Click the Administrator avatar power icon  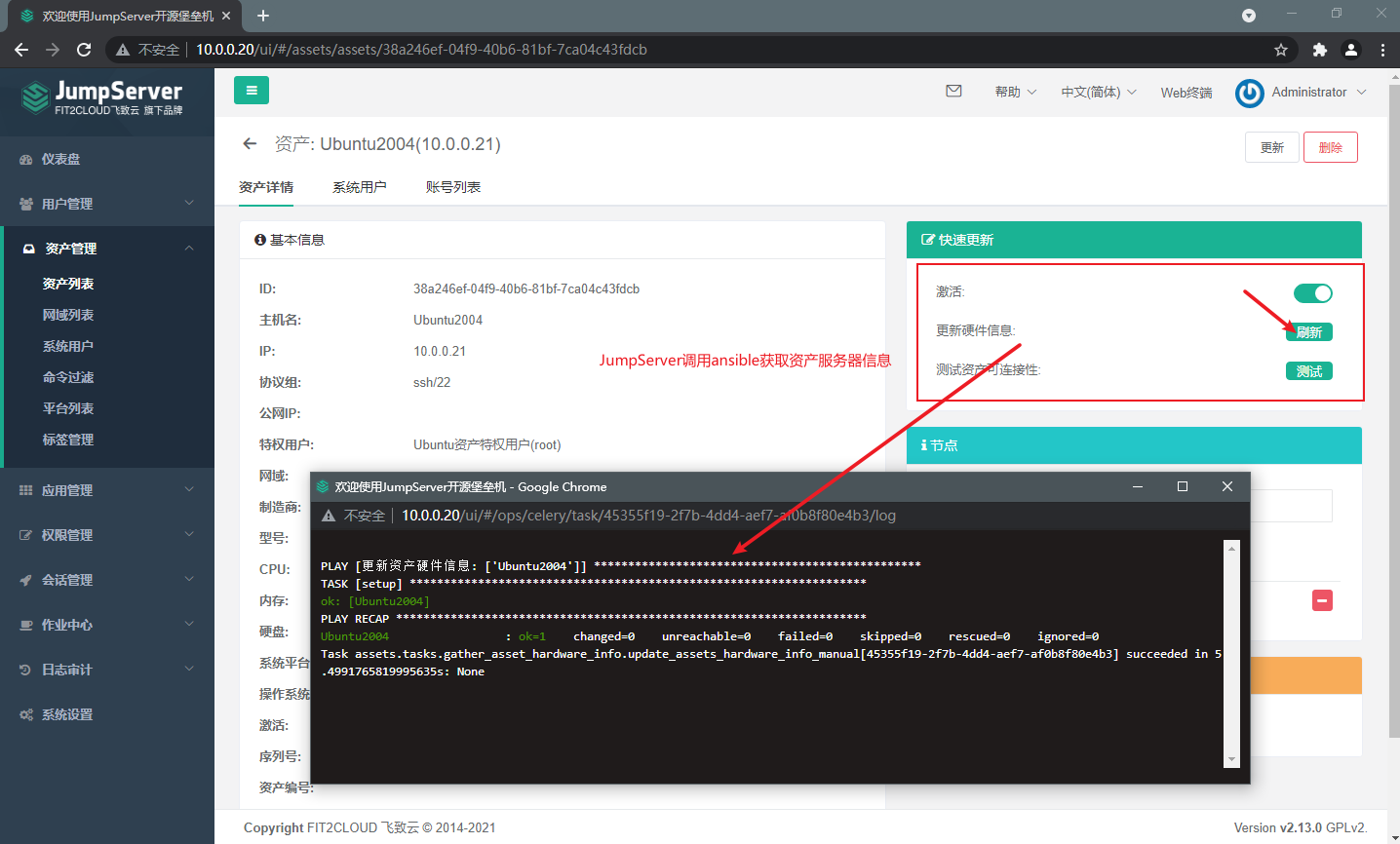[1249, 93]
